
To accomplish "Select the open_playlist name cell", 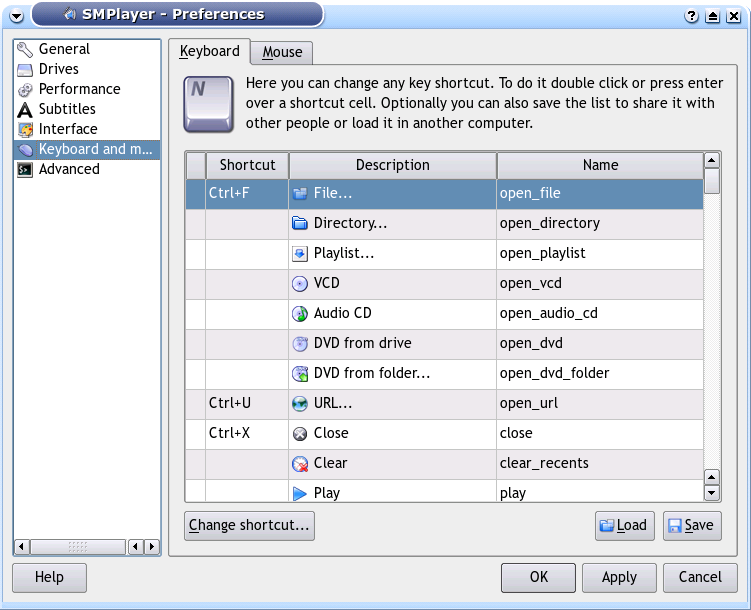I will [x=600, y=253].
